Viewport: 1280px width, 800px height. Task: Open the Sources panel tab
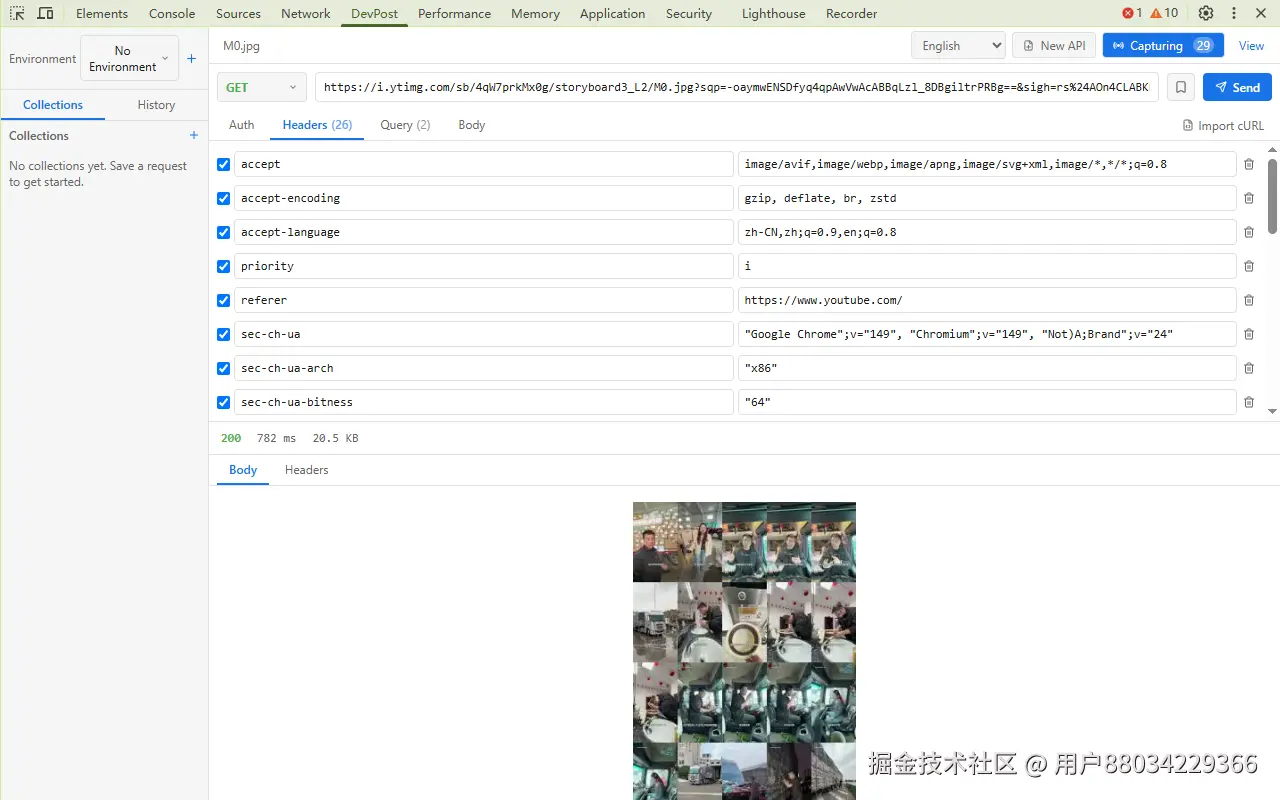pos(238,13)
